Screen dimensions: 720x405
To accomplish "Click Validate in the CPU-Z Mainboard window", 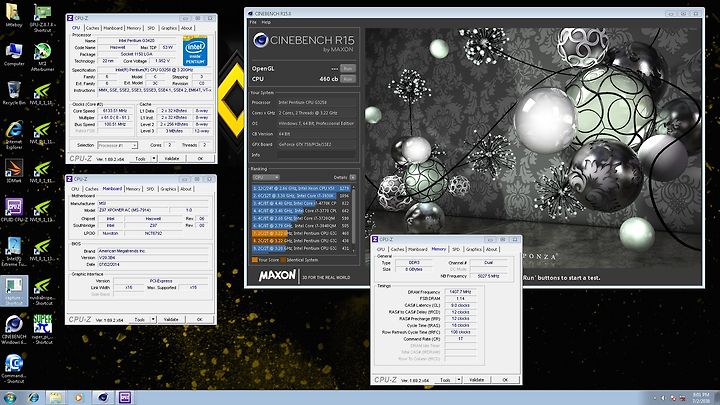I will (171, 319).
